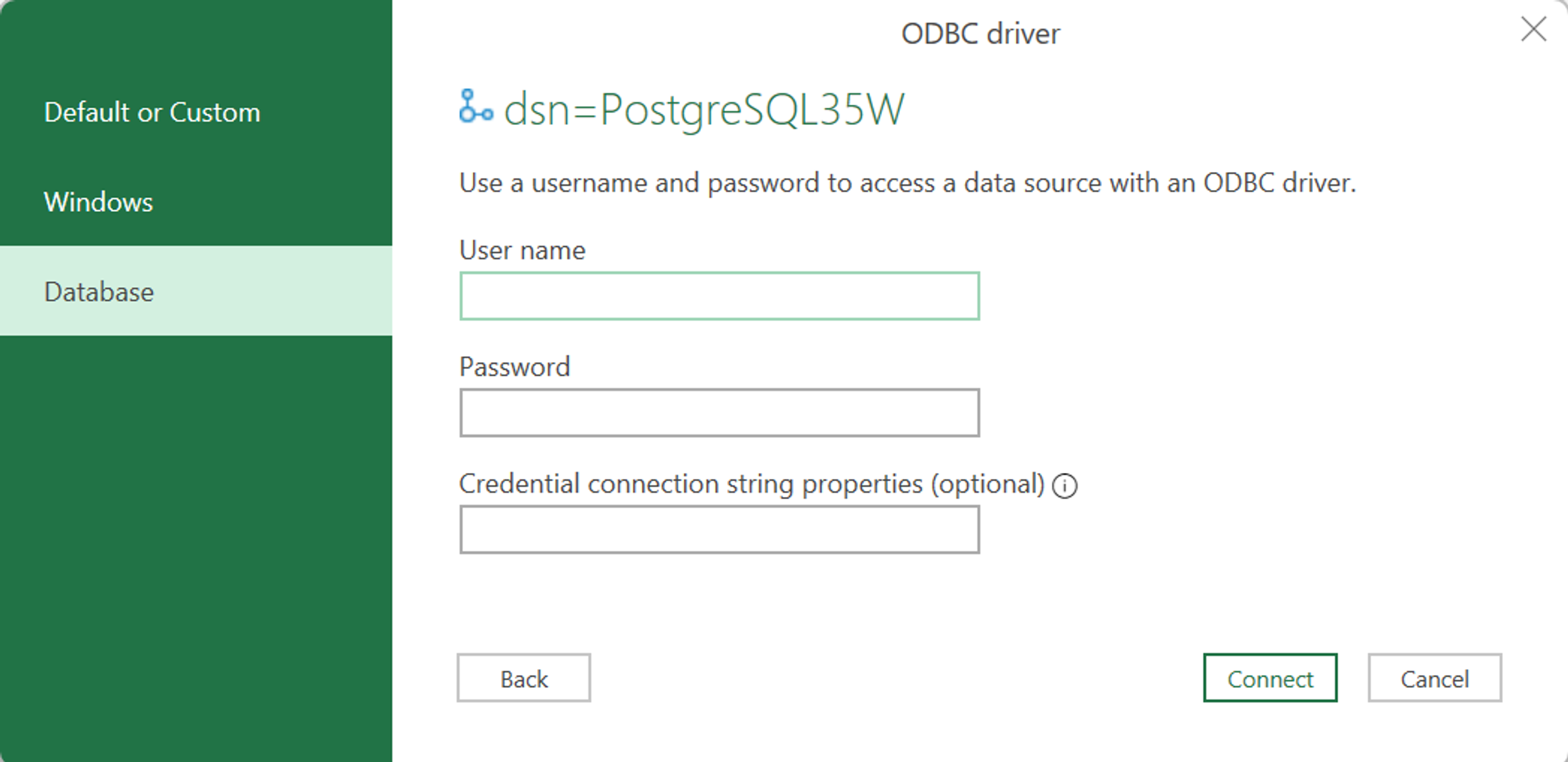Click the ODBC driver dialog title

click(980, 34)
